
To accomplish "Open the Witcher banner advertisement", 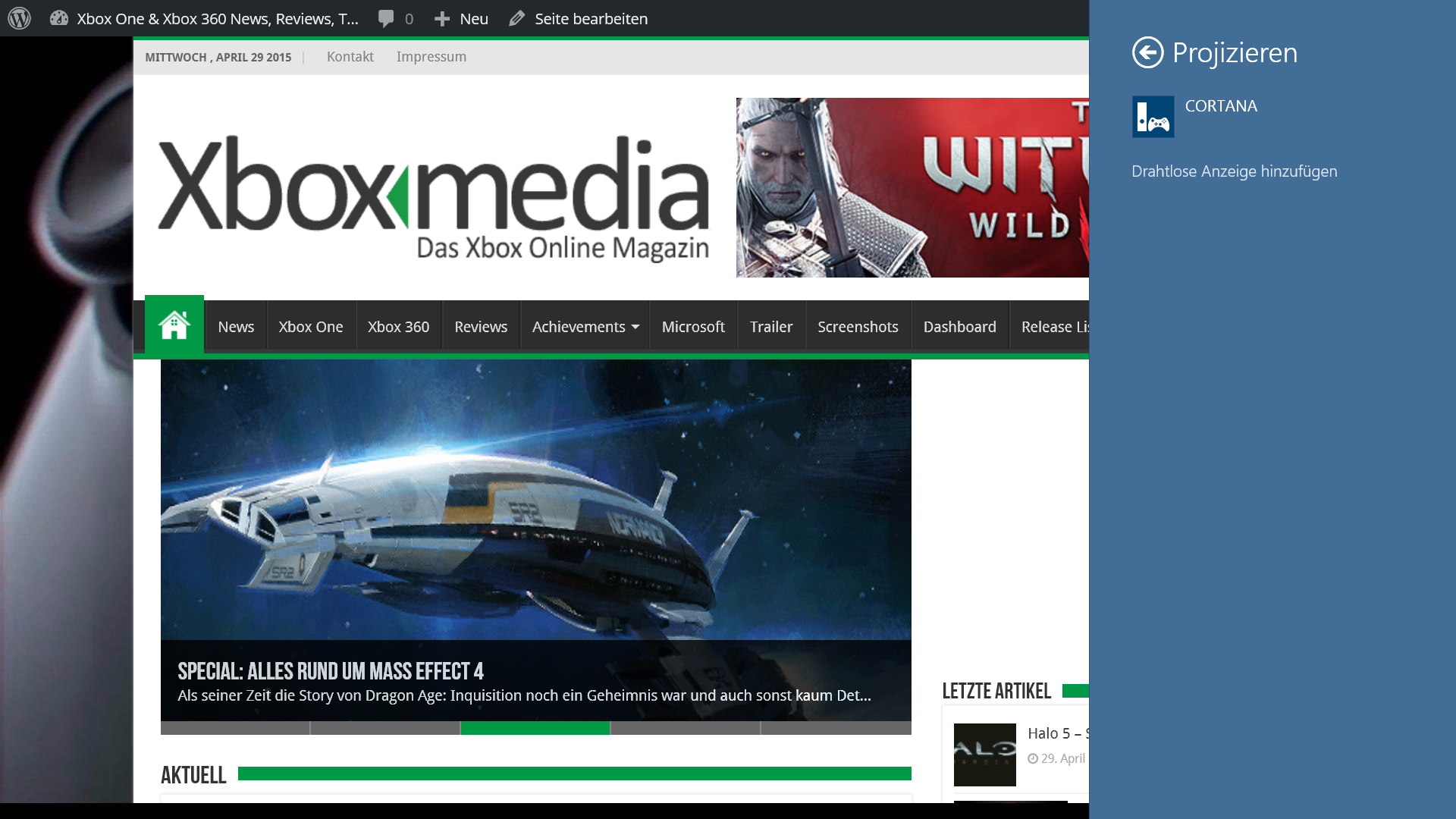I will click(912, 187).
